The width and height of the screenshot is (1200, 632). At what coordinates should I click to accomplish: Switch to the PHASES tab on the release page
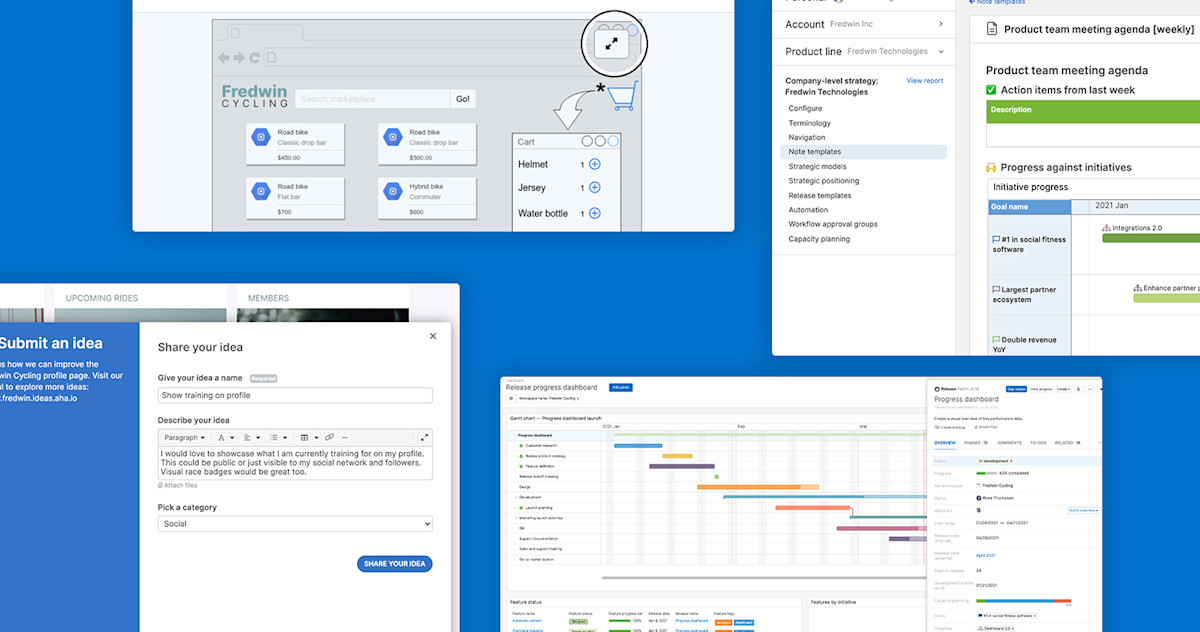pos(972,443)
